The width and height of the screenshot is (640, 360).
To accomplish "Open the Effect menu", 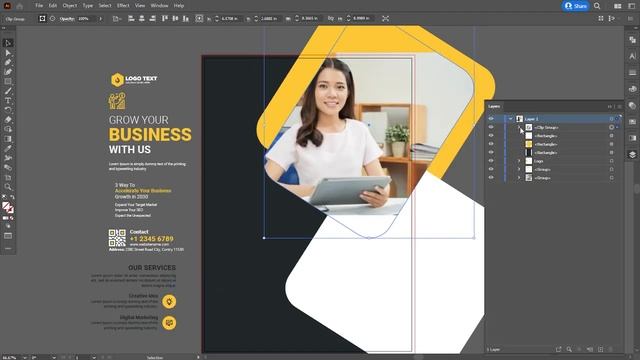I will point(123,6).
